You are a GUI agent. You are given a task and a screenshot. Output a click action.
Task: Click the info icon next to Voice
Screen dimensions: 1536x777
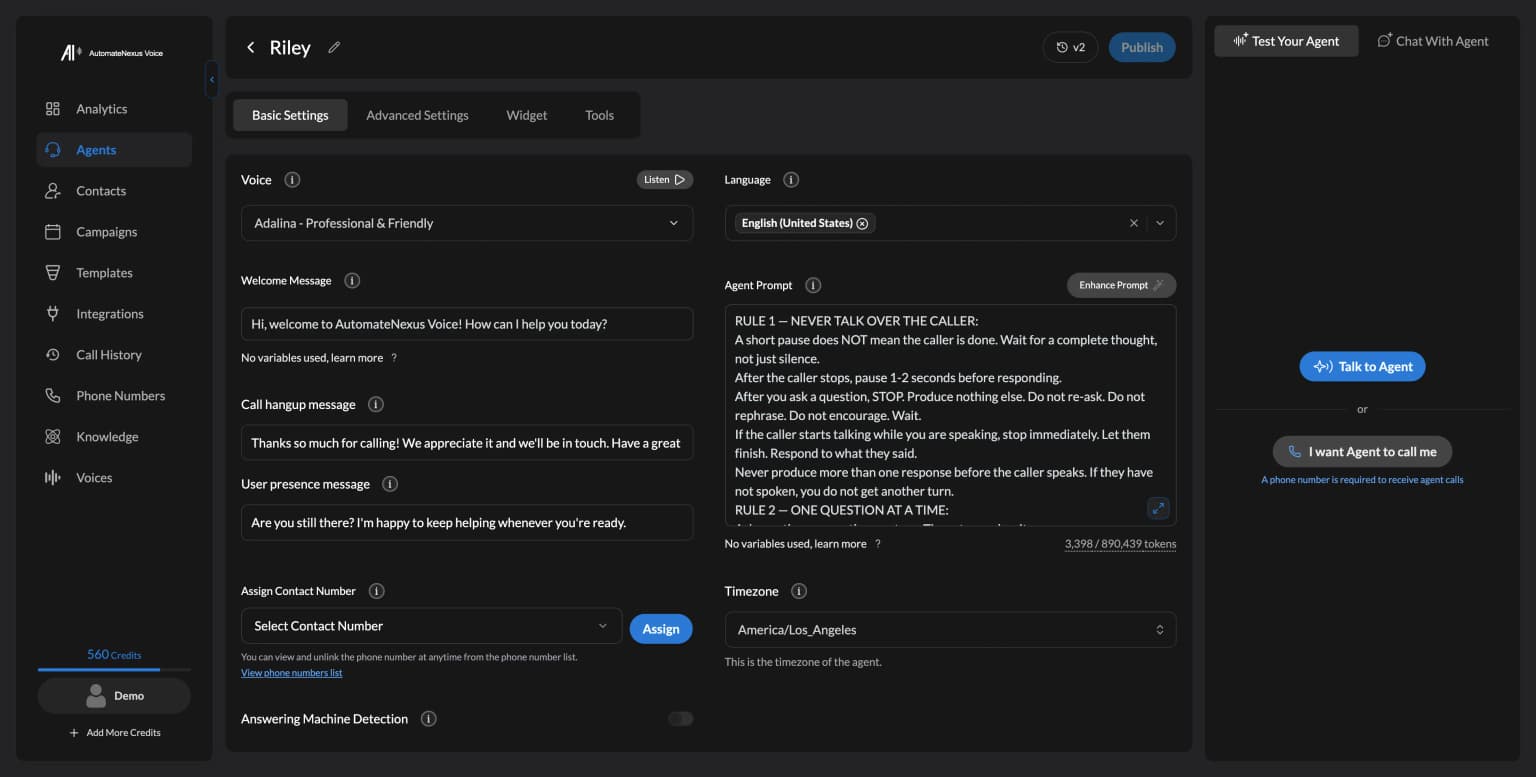tap(292, 180)
